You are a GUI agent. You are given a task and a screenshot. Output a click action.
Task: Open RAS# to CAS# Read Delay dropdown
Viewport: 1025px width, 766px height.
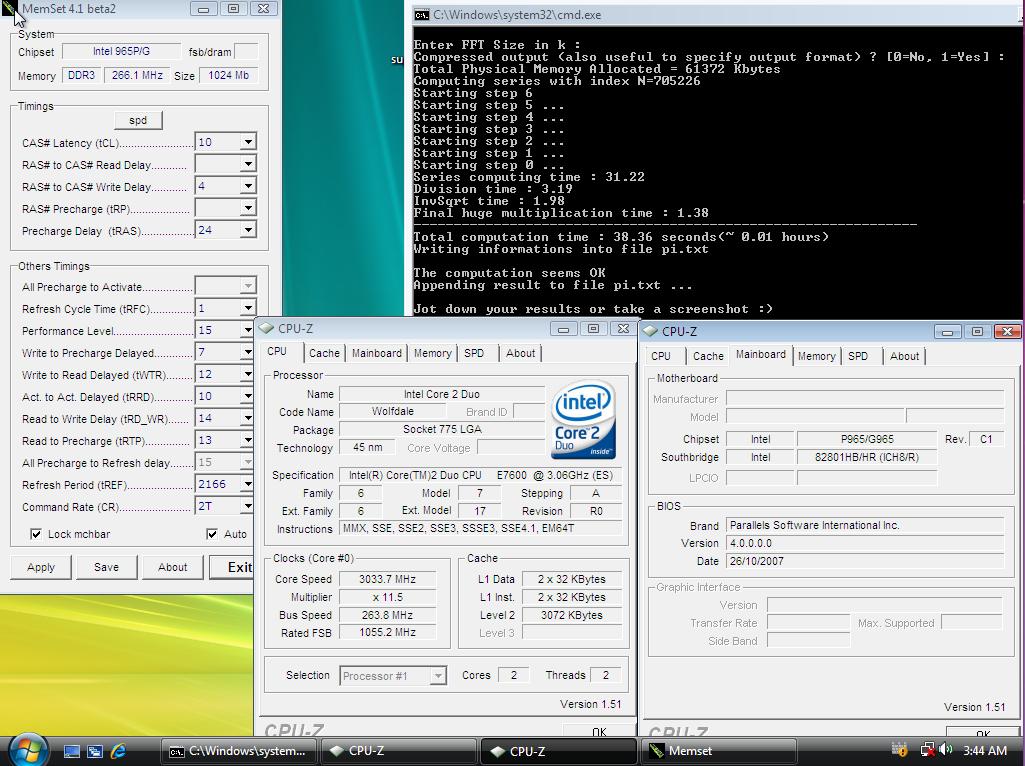tap(248, 164)
